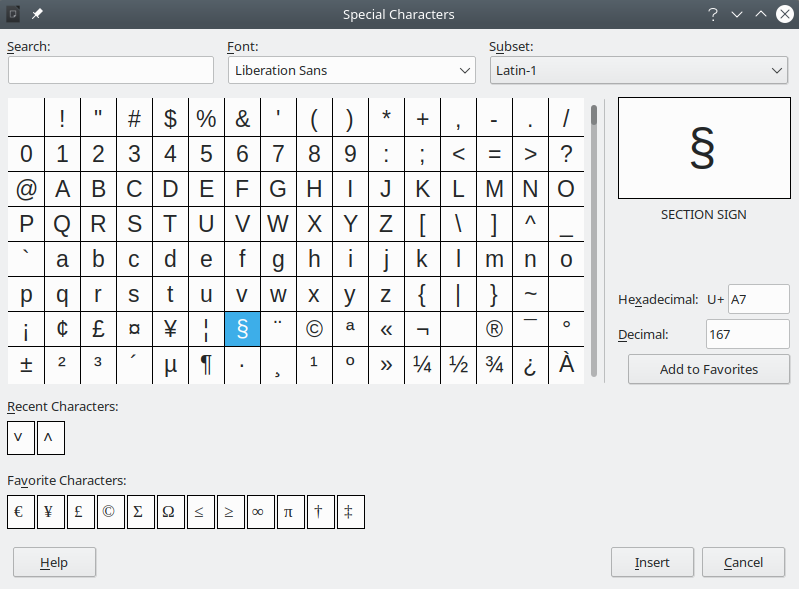Select the pilcrow ¶ character

[206, 365]
